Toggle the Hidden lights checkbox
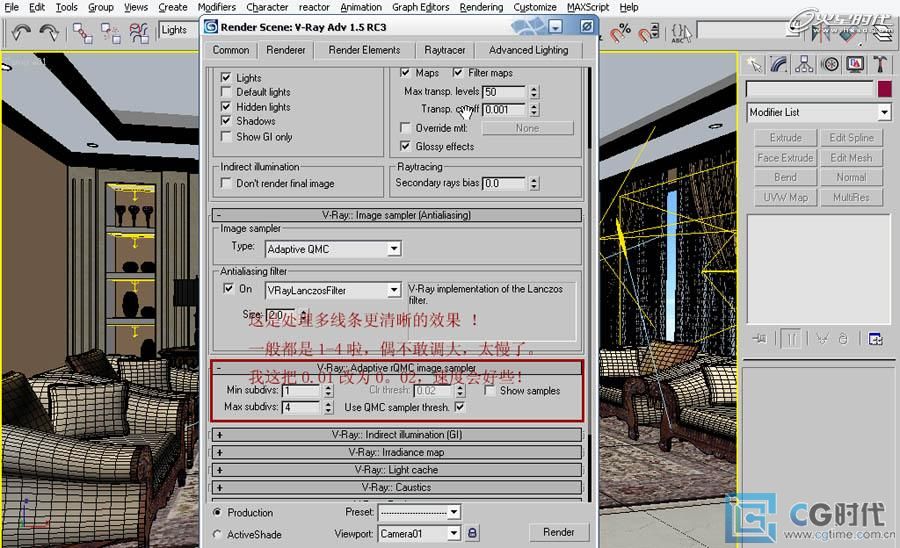The height and width of the screenshot is (548, 900). coord(226,107)
